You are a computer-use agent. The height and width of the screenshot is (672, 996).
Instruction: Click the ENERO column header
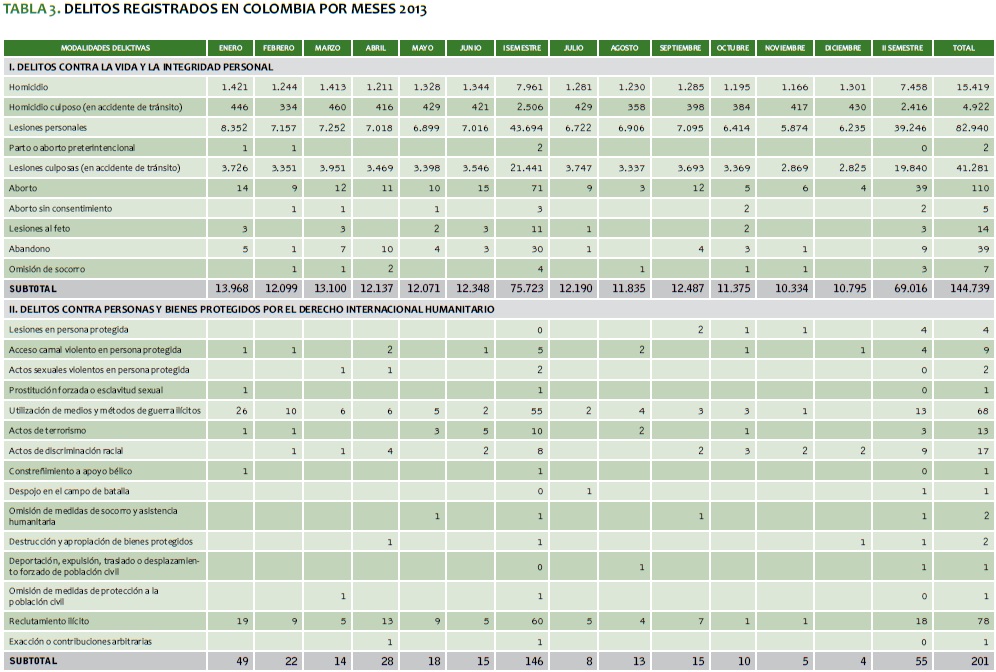pyautogui.click(x=230, y=48)
